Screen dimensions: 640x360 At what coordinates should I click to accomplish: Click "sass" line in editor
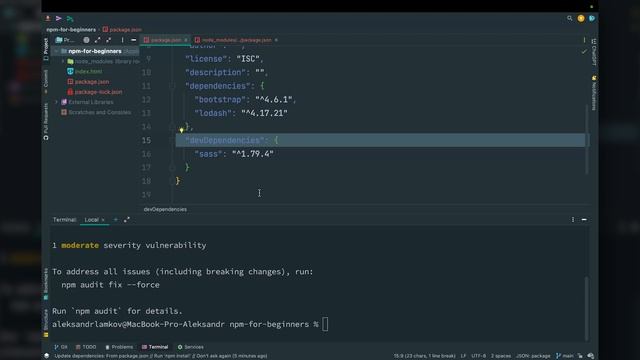233,154
